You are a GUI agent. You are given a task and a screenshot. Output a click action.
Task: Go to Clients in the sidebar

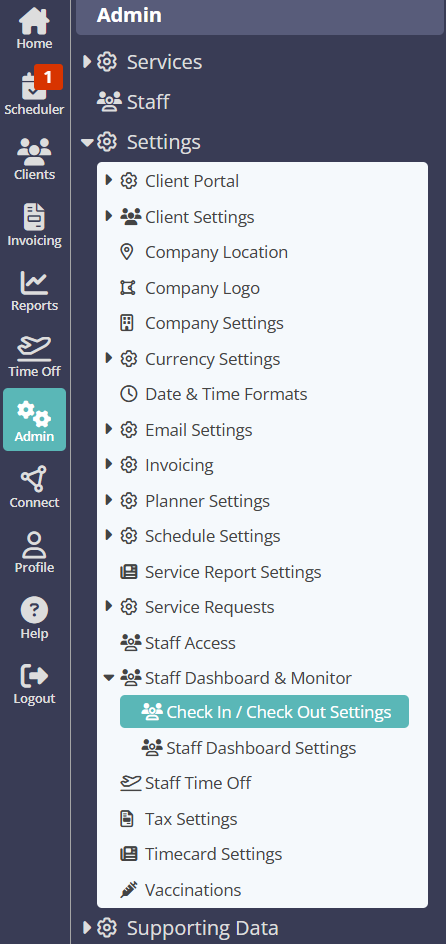tap(34, 159)
